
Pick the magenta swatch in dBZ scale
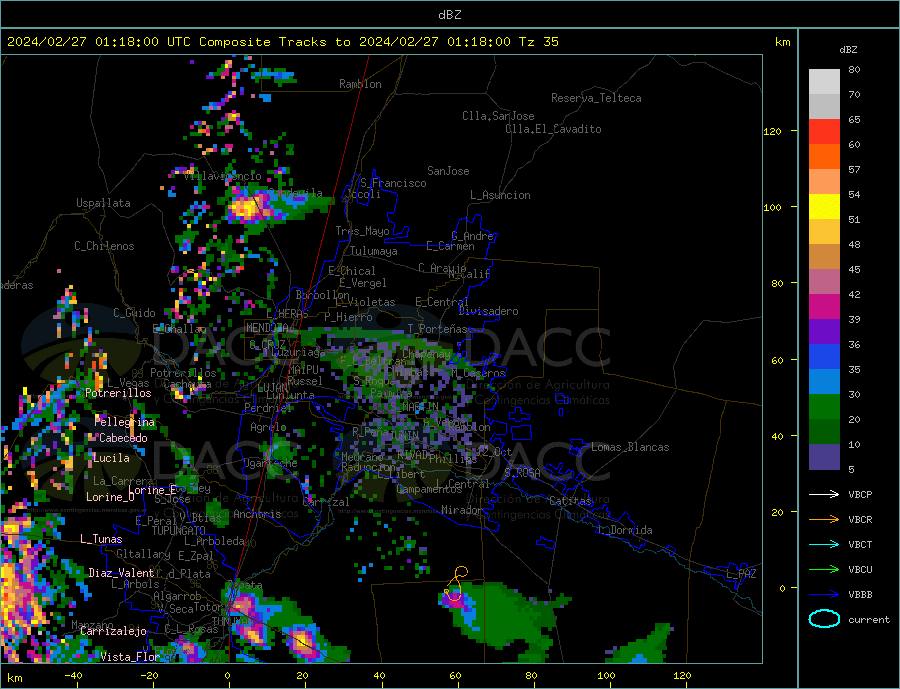[x=824, y=307]
